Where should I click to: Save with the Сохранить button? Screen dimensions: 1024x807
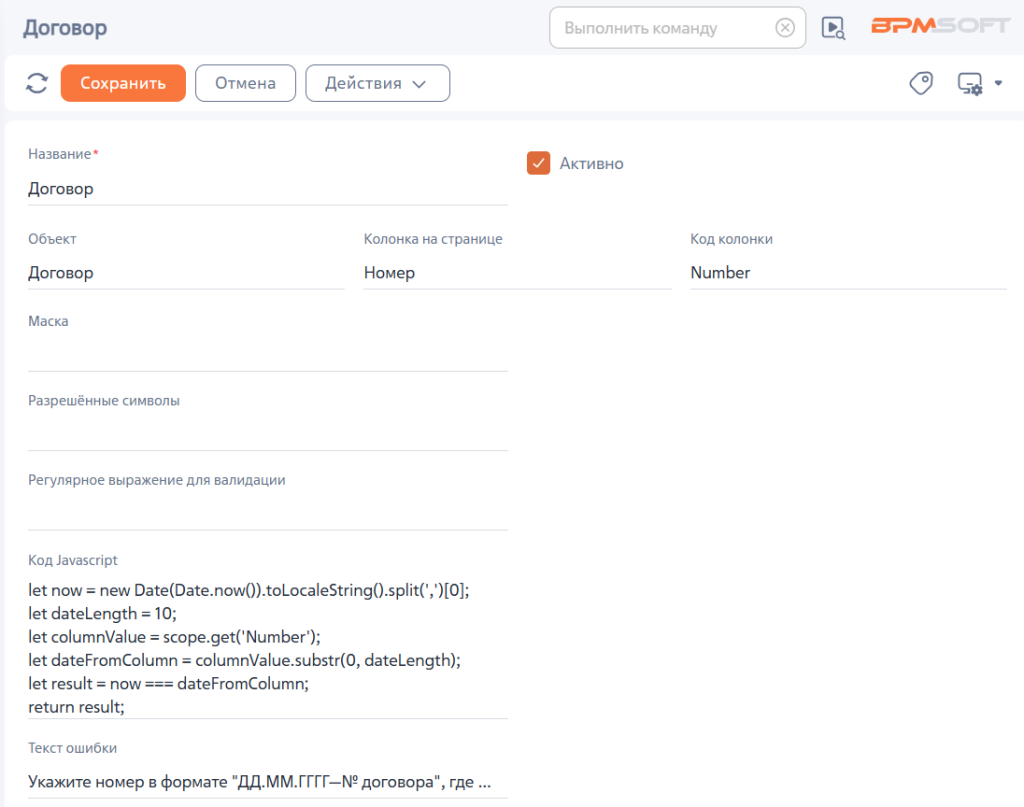123,83
